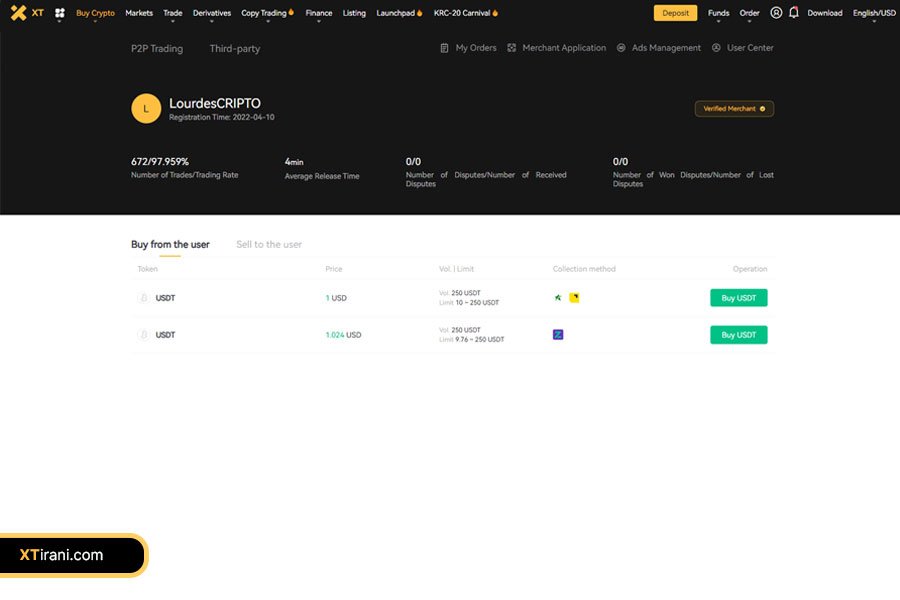
Task: Click the Verified Merchant badge
Action: 734,109
